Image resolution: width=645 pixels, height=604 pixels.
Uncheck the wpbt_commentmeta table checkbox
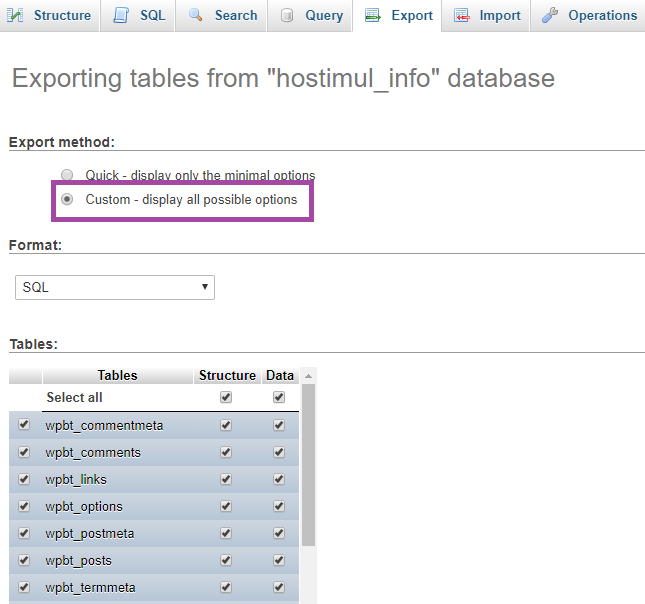click(x=24, y=425)
